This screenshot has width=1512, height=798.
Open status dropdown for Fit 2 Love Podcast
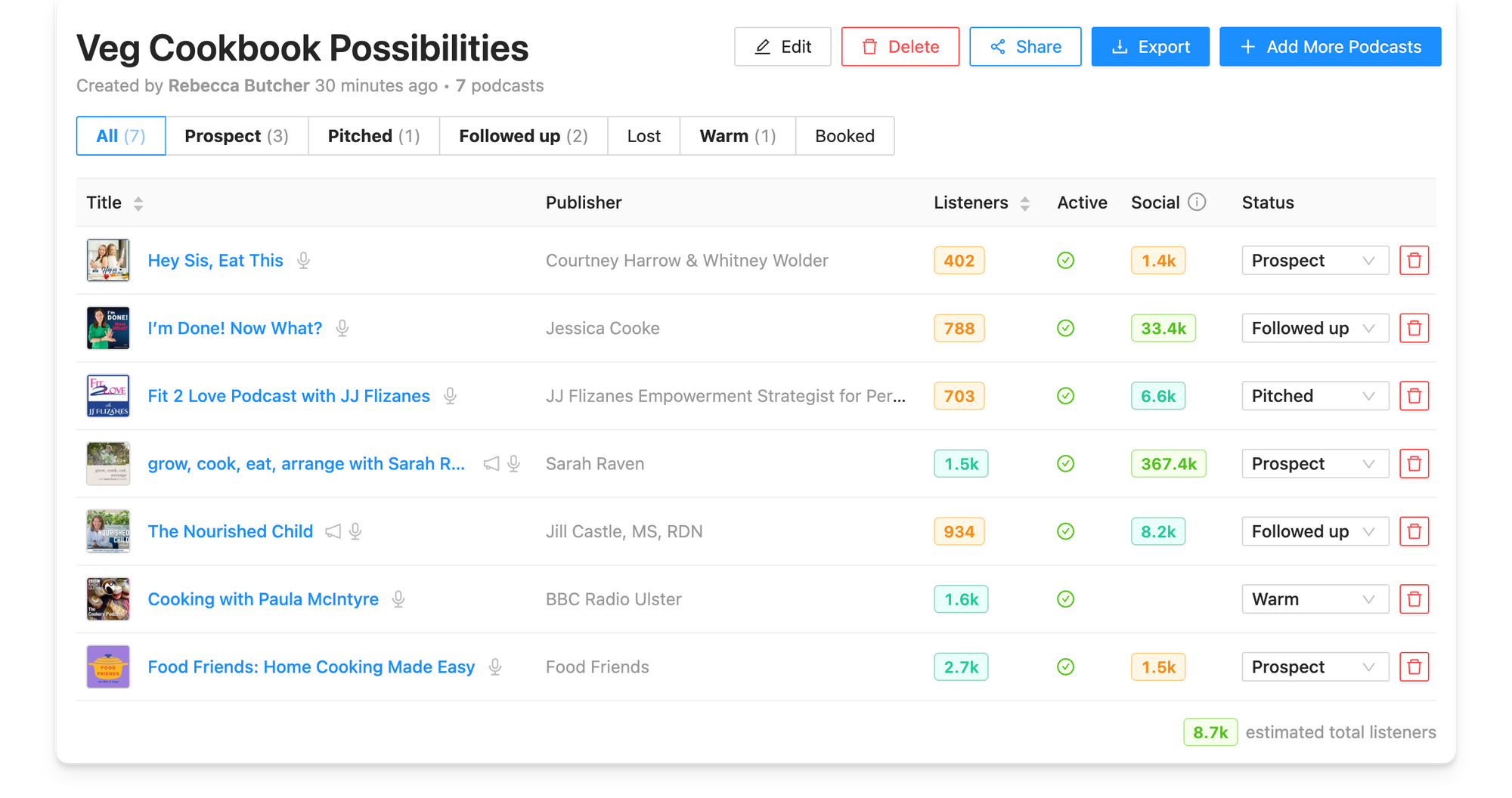[1315, 396]
